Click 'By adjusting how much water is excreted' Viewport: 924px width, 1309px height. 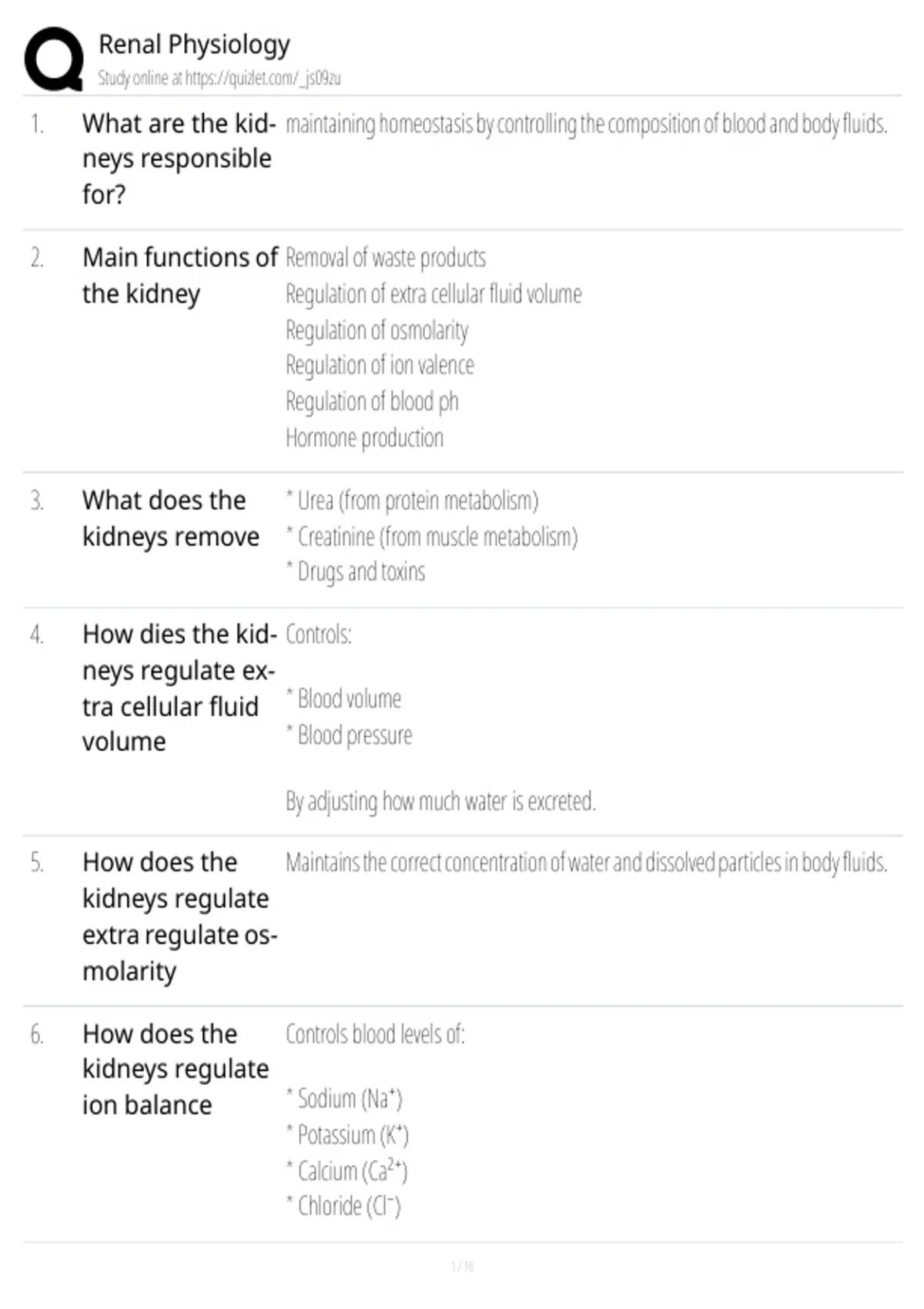point(440,802)
